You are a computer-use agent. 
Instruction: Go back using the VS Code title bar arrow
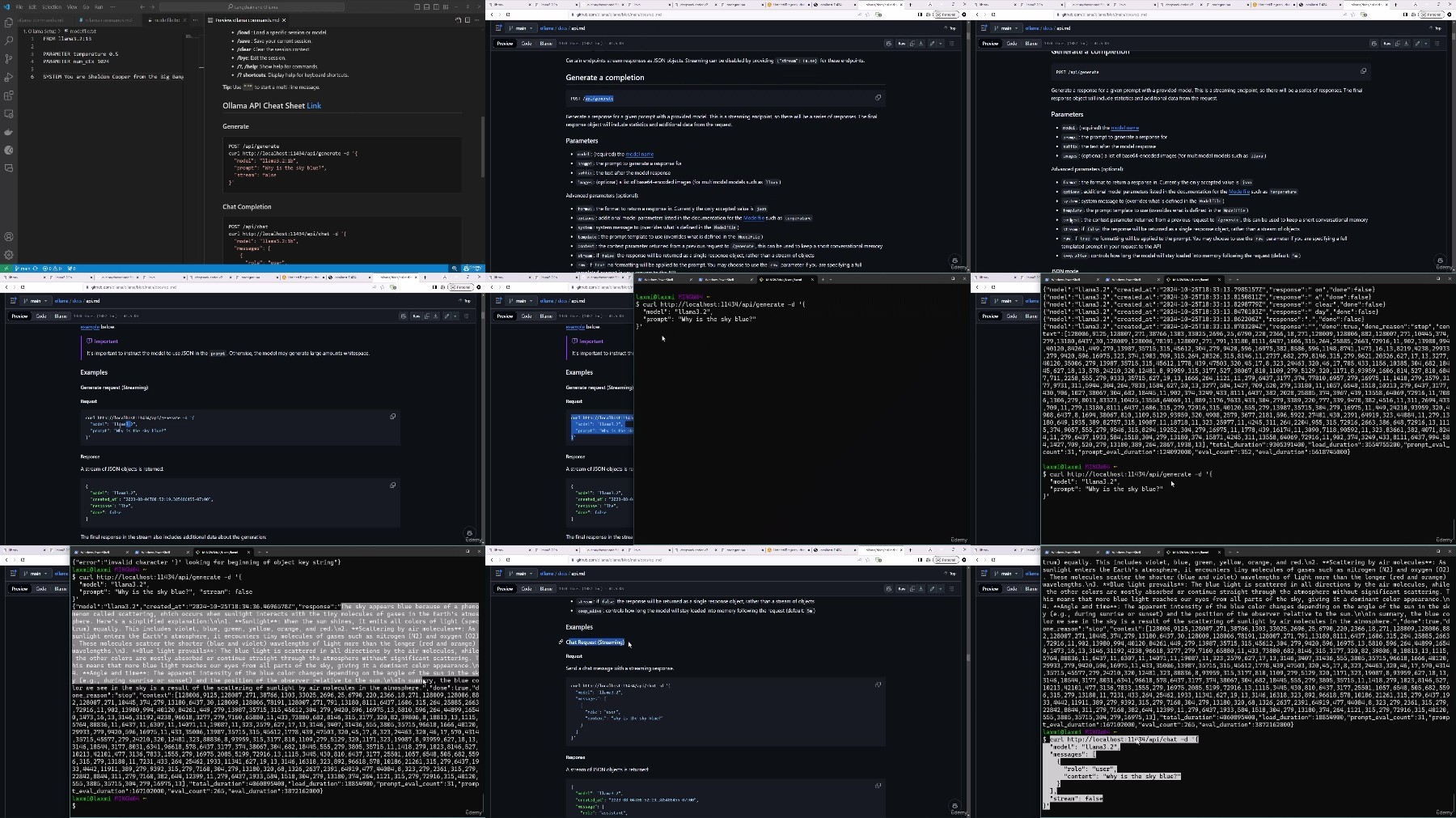point(142,6)
